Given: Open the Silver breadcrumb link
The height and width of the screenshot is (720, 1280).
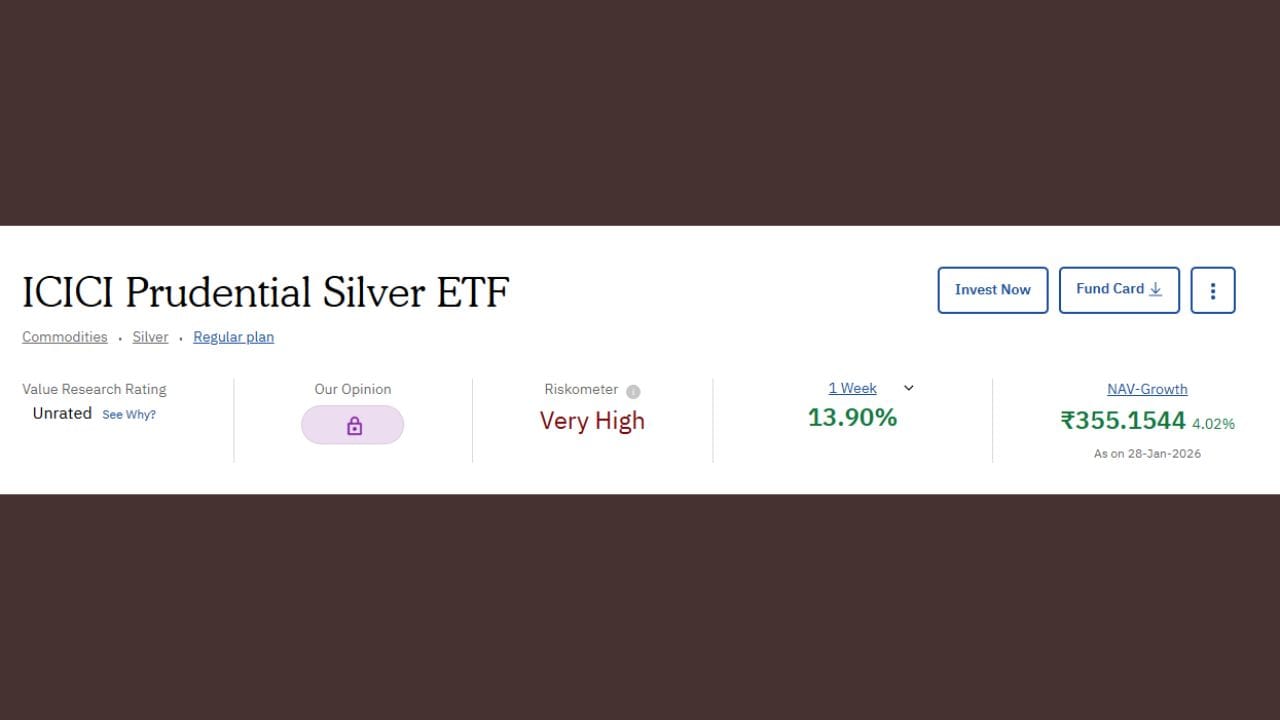Looking at the screenshot, I should [x=150, y=337].
